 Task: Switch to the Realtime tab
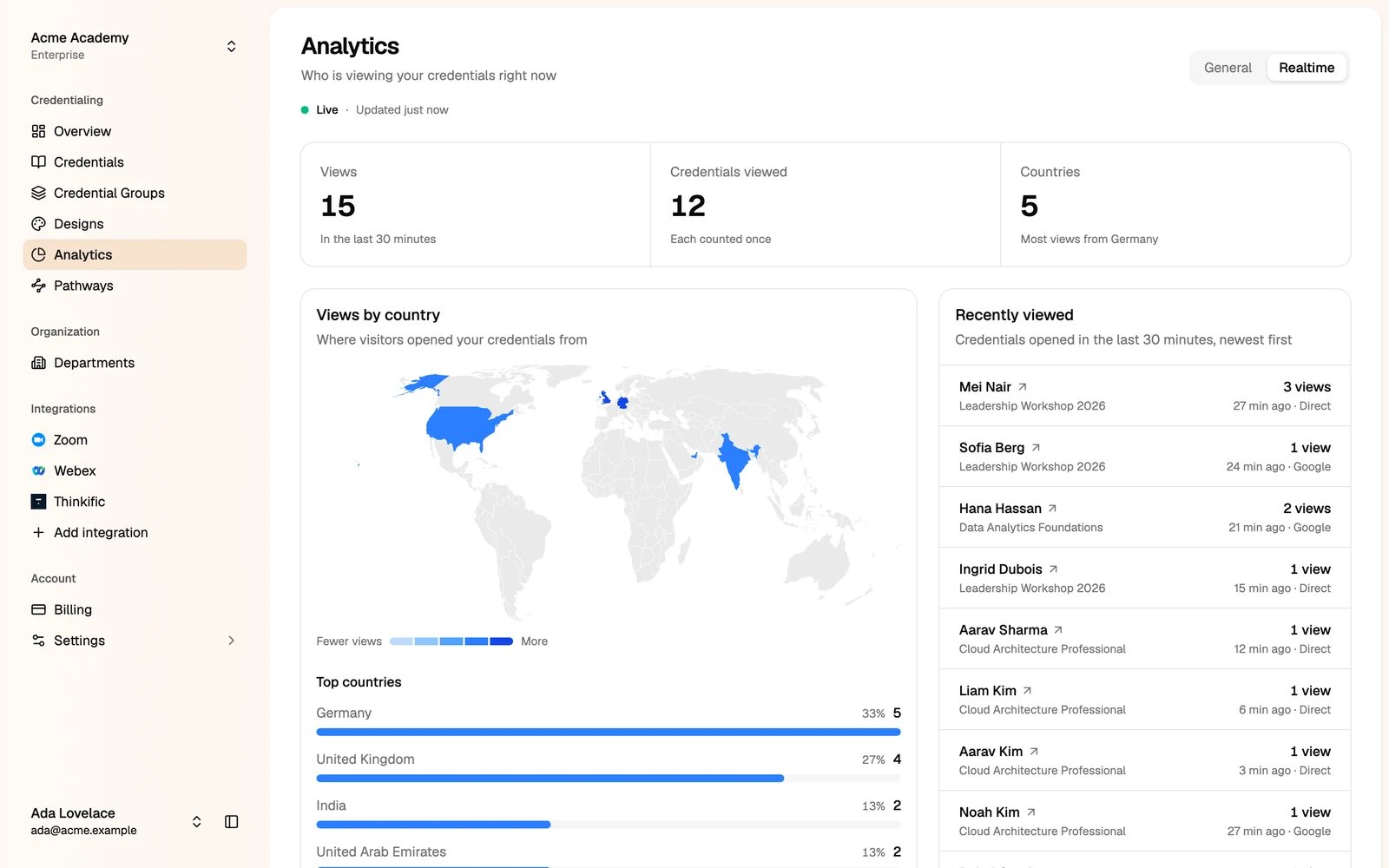coord(1307,68)
